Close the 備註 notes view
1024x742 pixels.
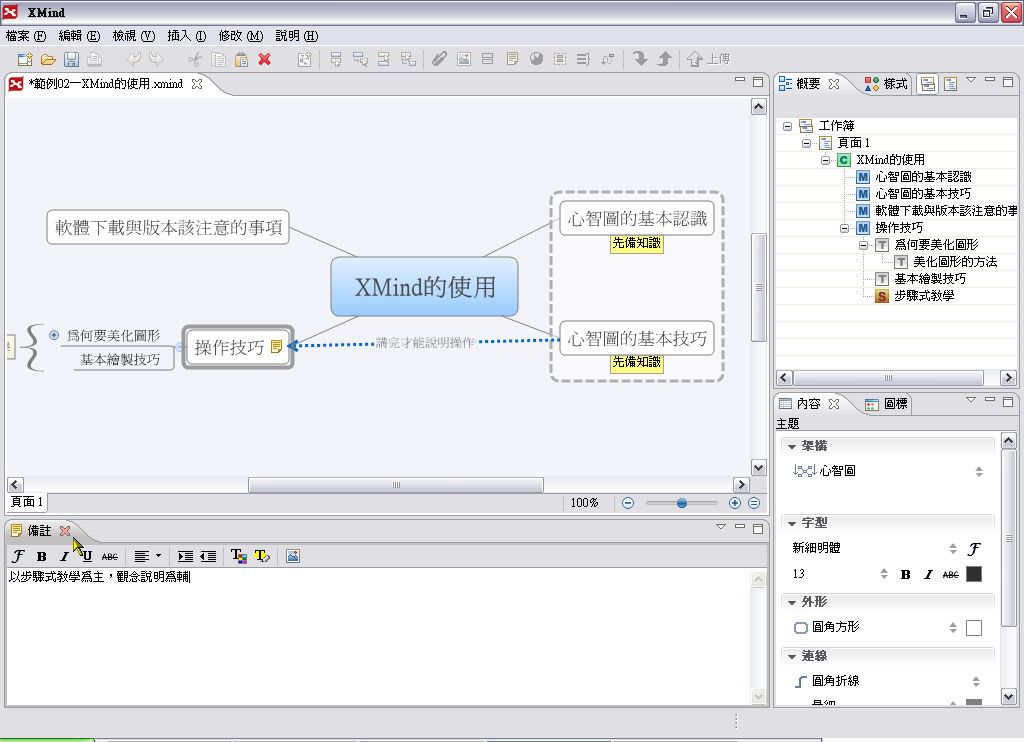[x=65, y=531]
